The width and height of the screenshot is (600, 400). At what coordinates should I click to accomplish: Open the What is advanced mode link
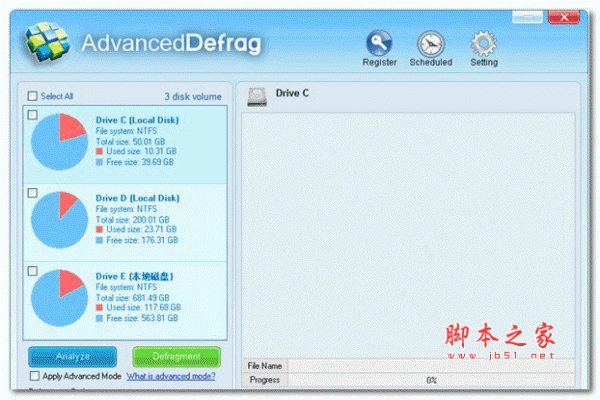pos(171,376)
